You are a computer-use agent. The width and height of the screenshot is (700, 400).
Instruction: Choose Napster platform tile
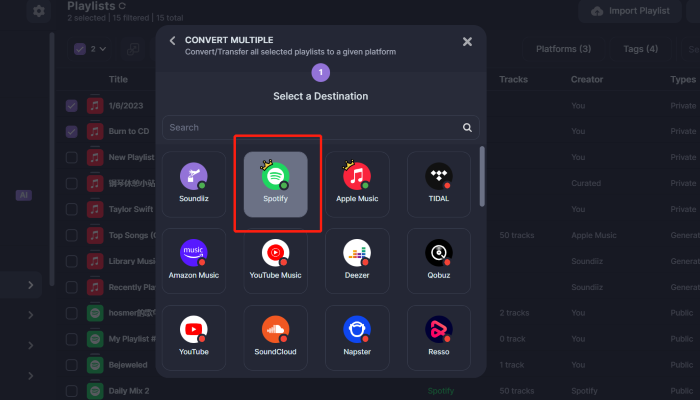(x=357, y=337)
